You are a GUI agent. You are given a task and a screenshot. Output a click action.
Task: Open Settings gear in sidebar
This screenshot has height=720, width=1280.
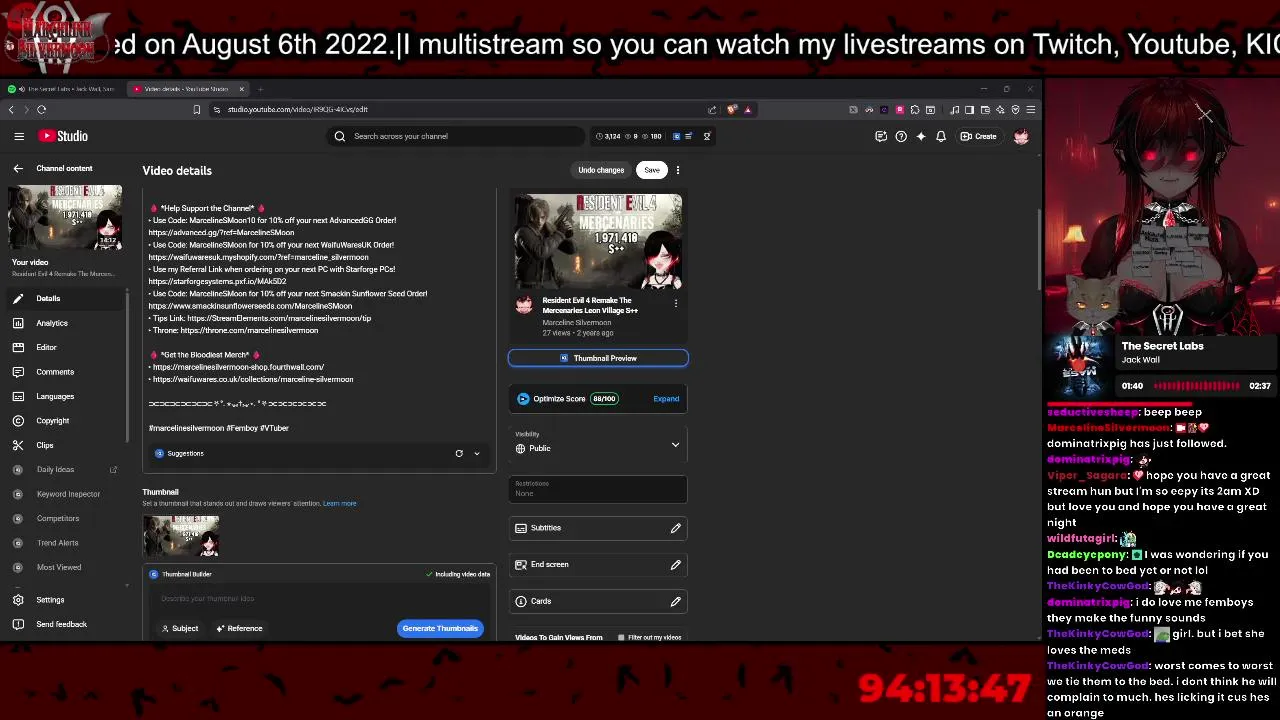(x=18, y=600)
